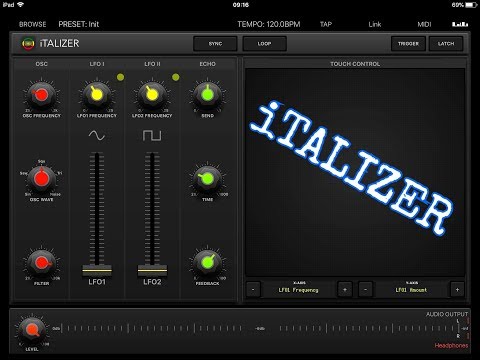Click the echo SEND green knob
480x360 pixels.
click(x=207, y=95)
